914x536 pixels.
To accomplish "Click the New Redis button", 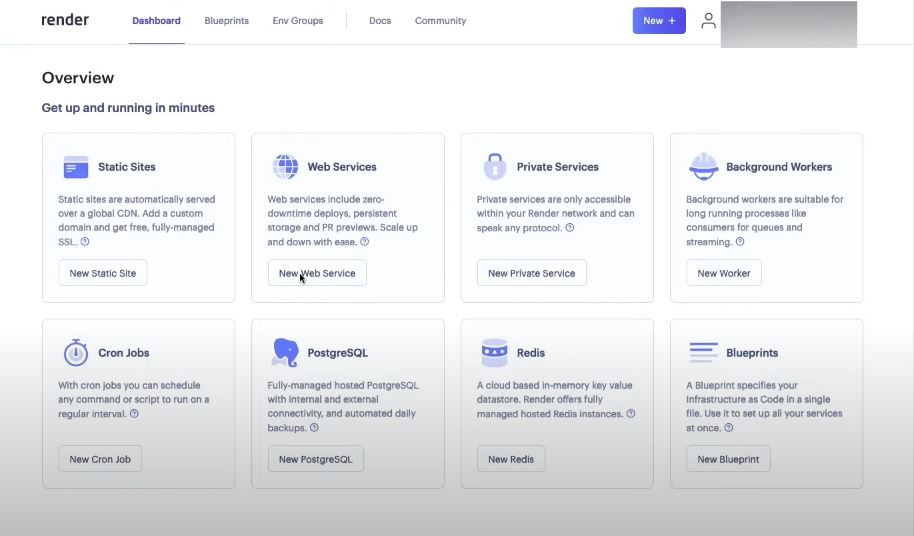I will click(511, 459).
